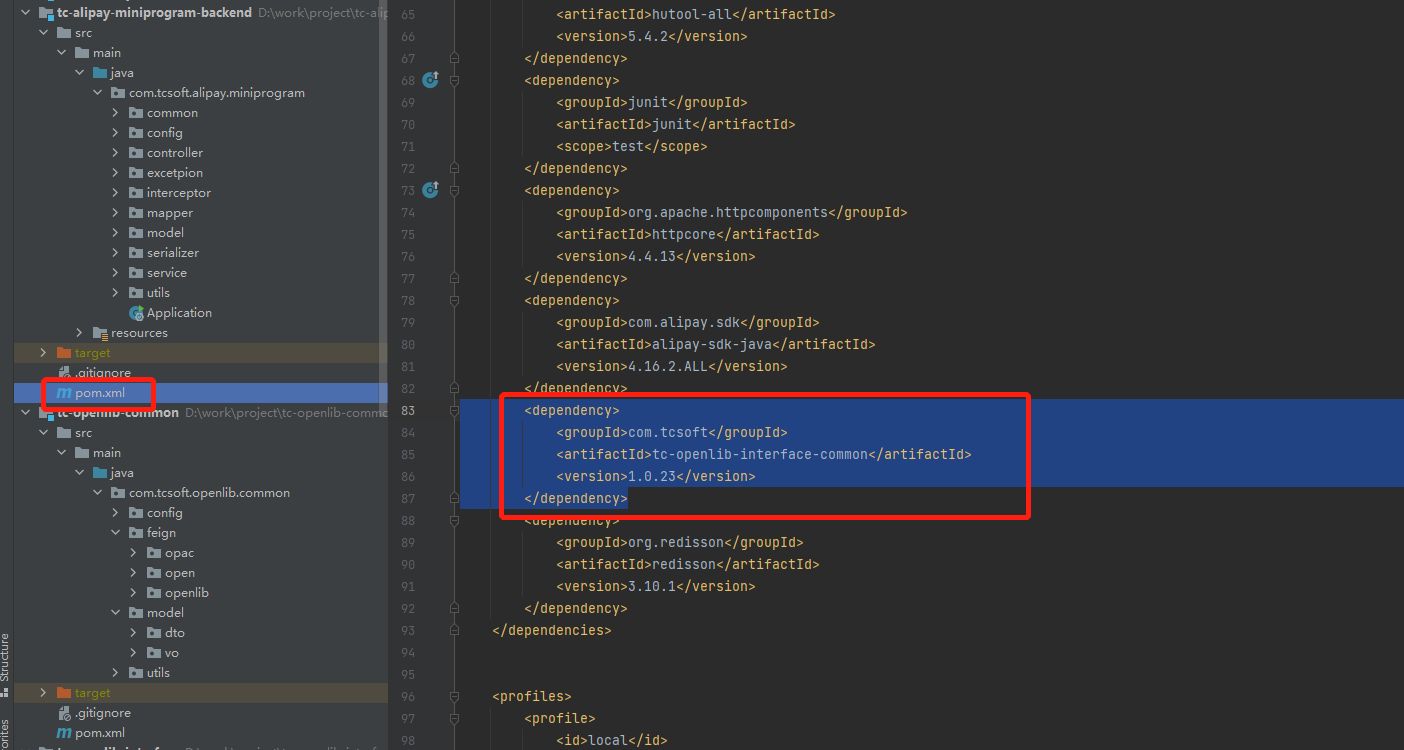Click the gutter marker icon on line 68

(x=430, y=80)
